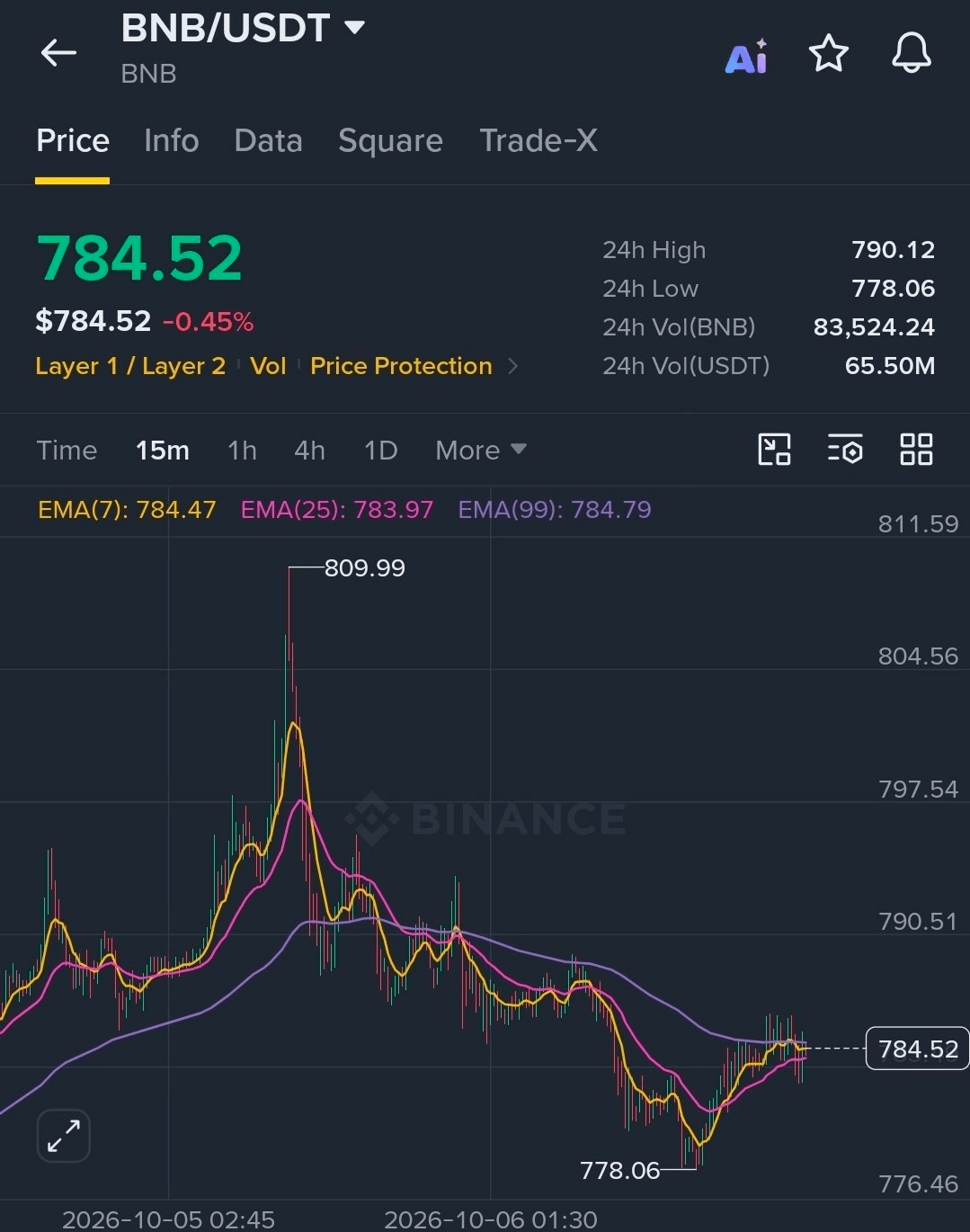
Task: Select the 1D interval
Action: [380, 450]
